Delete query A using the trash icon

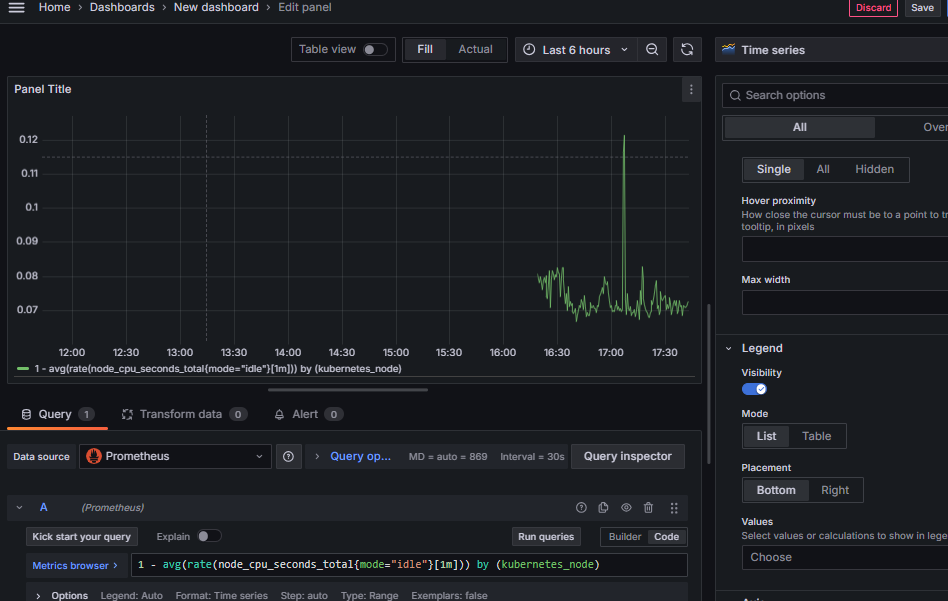coord(649,508)
